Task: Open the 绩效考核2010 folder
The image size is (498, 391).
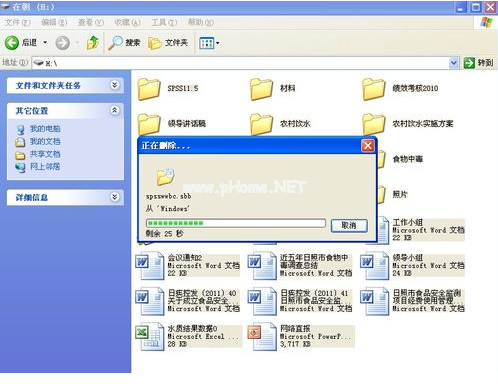Action: pos(373,89)
